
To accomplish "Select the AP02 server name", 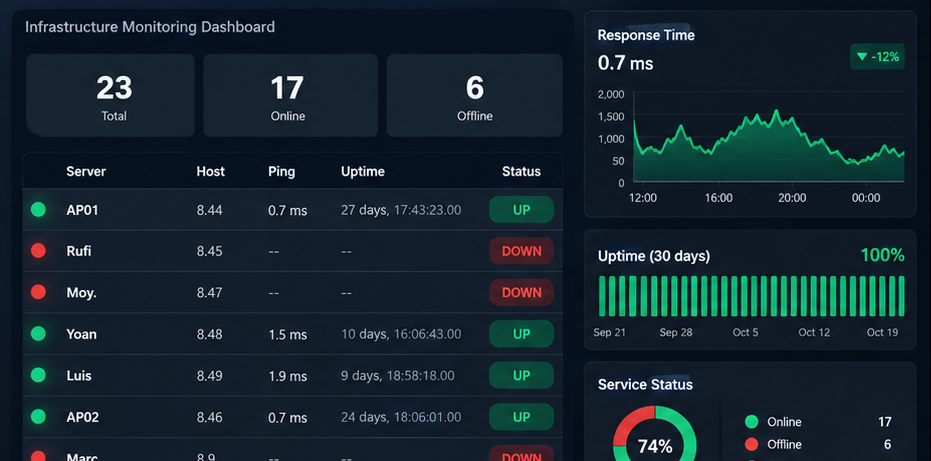I will [83, 417].
